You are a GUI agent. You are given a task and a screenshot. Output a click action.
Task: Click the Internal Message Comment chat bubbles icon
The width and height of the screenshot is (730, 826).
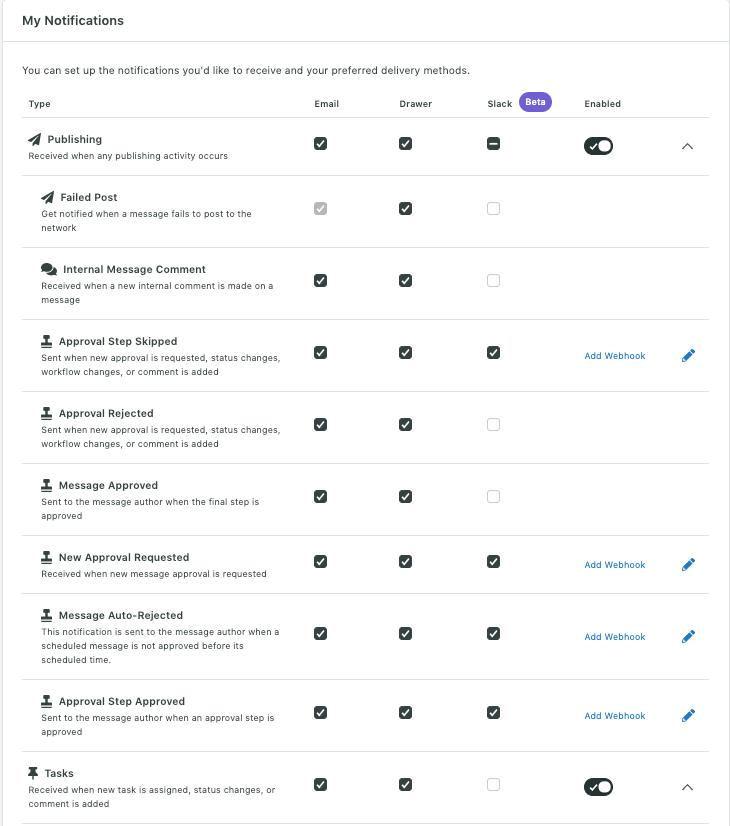pos(49,269)
